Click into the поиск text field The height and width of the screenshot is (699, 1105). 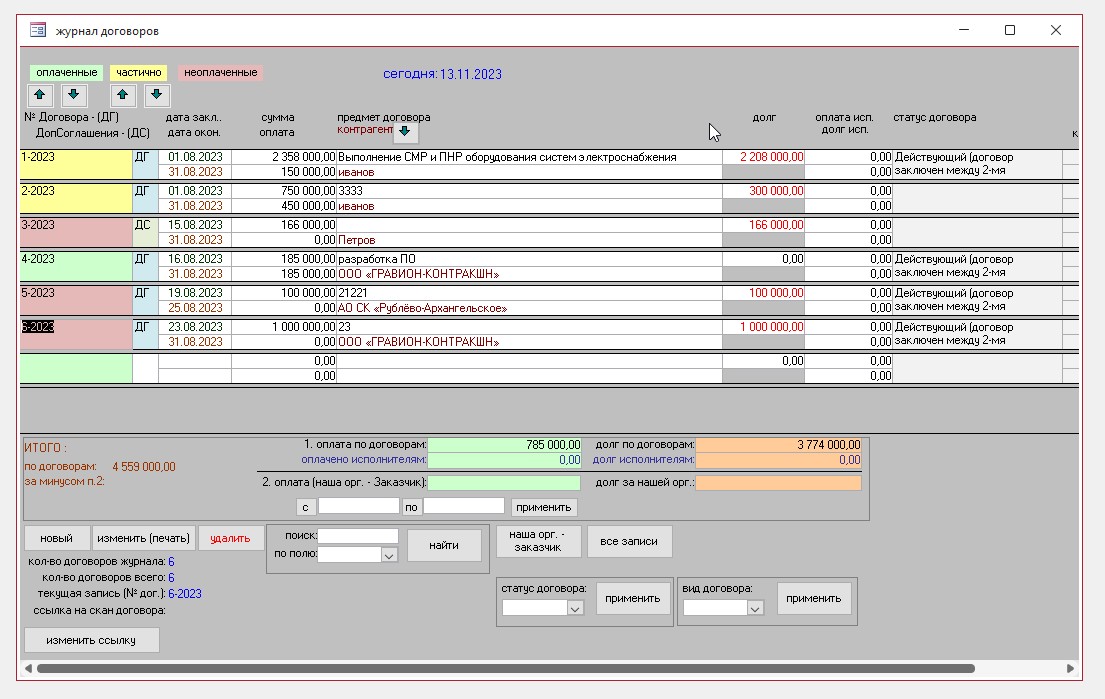pos(357,536)
